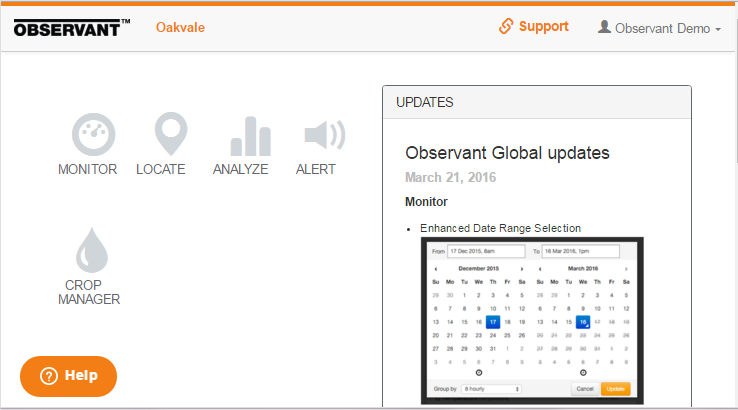Image resolution: width=738 pixels, height=410 pixels.
Task: Select the LOCATE label
Action: click(x=160, y=169)
